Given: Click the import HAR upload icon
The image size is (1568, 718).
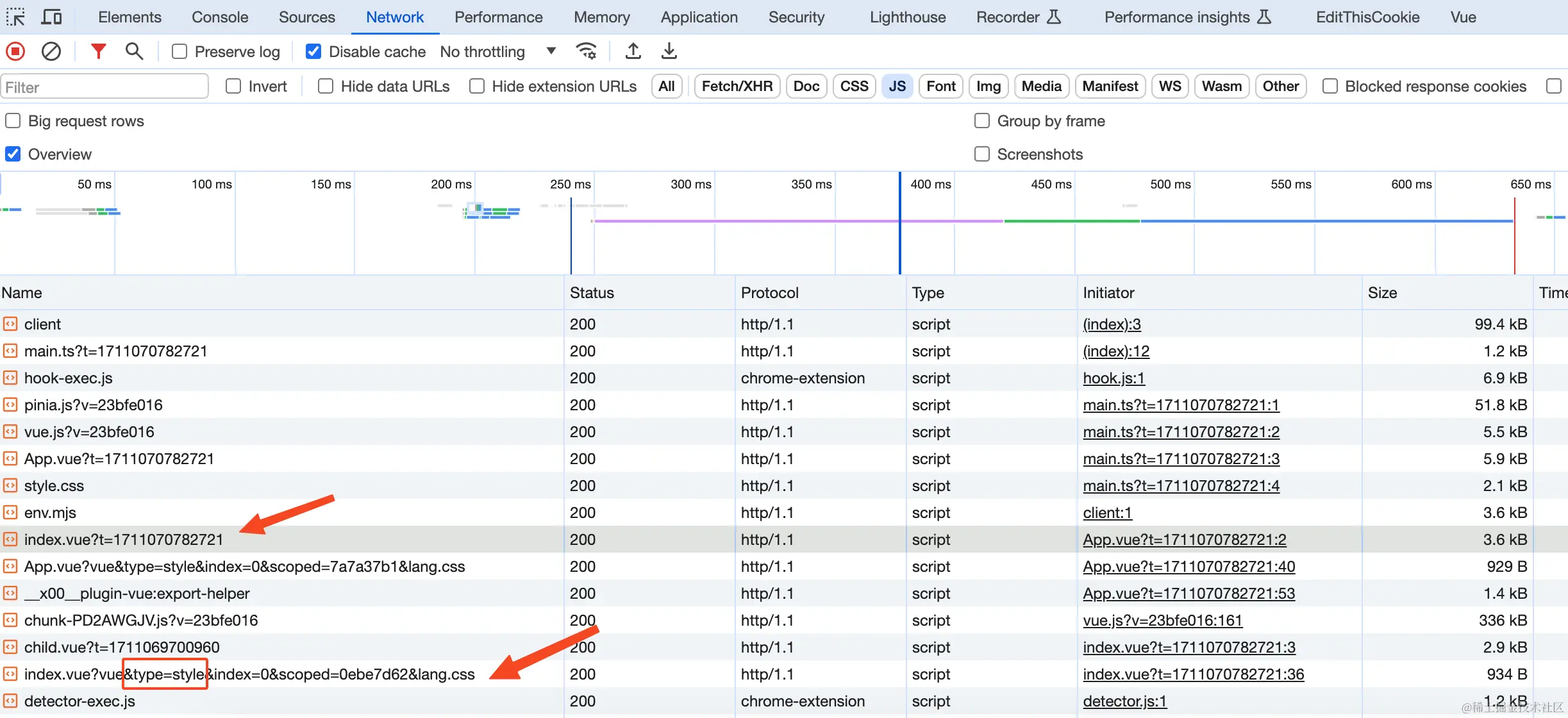Looking at the screenshot, I should [633, 51].
